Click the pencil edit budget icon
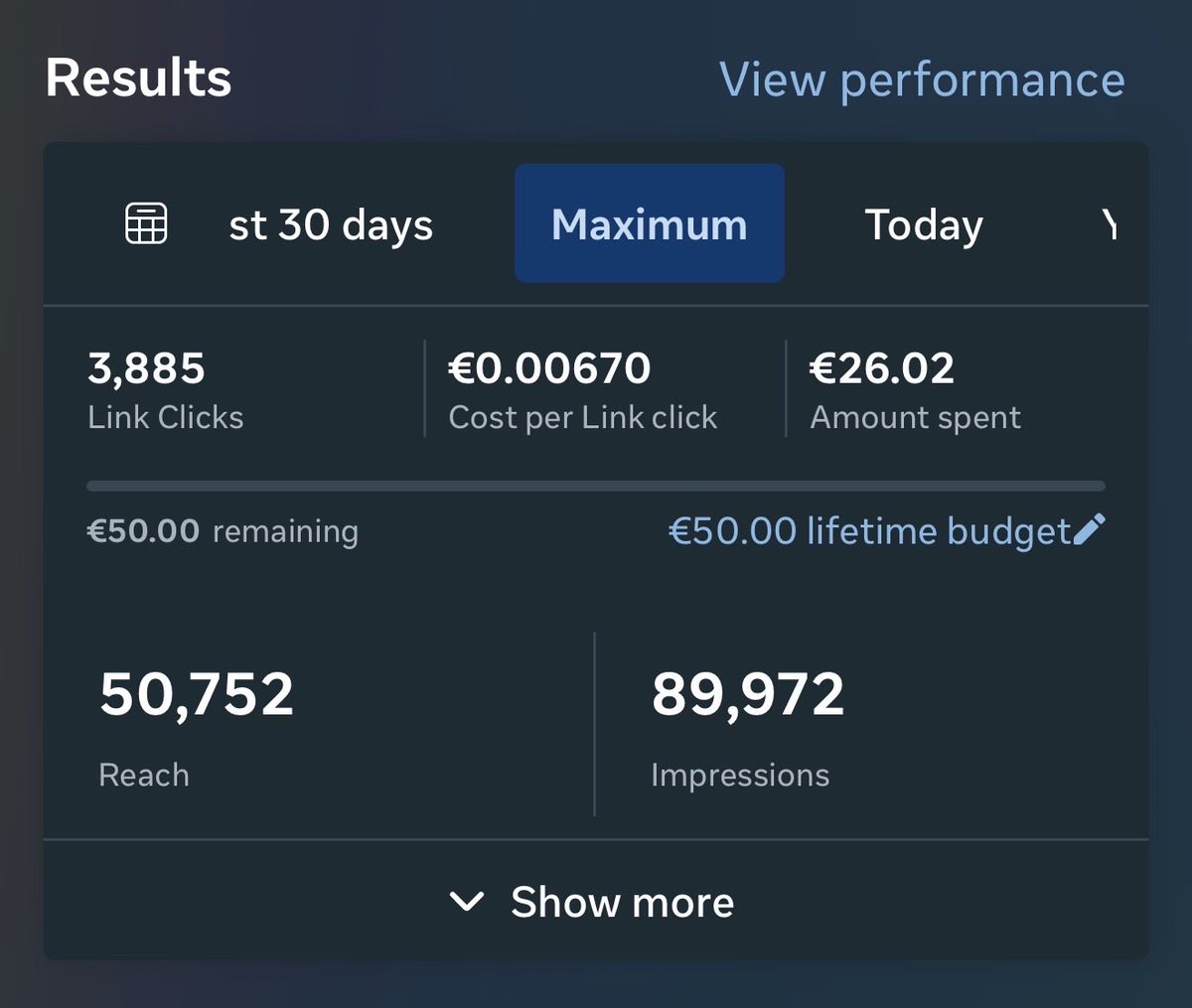Viewport: 1192px width, 1008px height. (x=1089, y=529)
